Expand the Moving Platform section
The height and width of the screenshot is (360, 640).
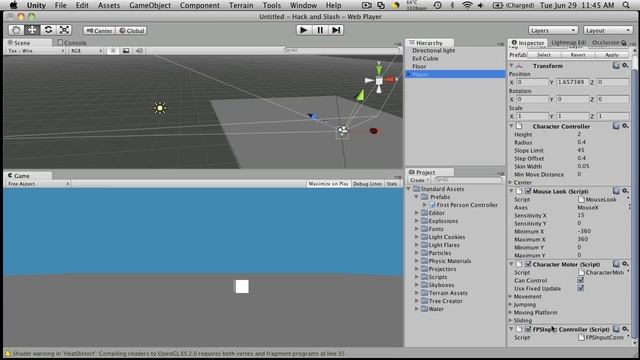coord(511,312)
